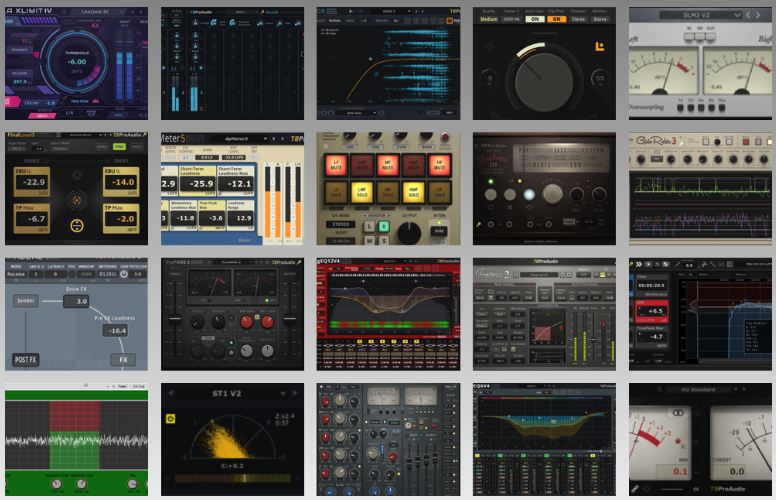Click the True Peak icon in LAxLimit IV

(x=95, y=101)
